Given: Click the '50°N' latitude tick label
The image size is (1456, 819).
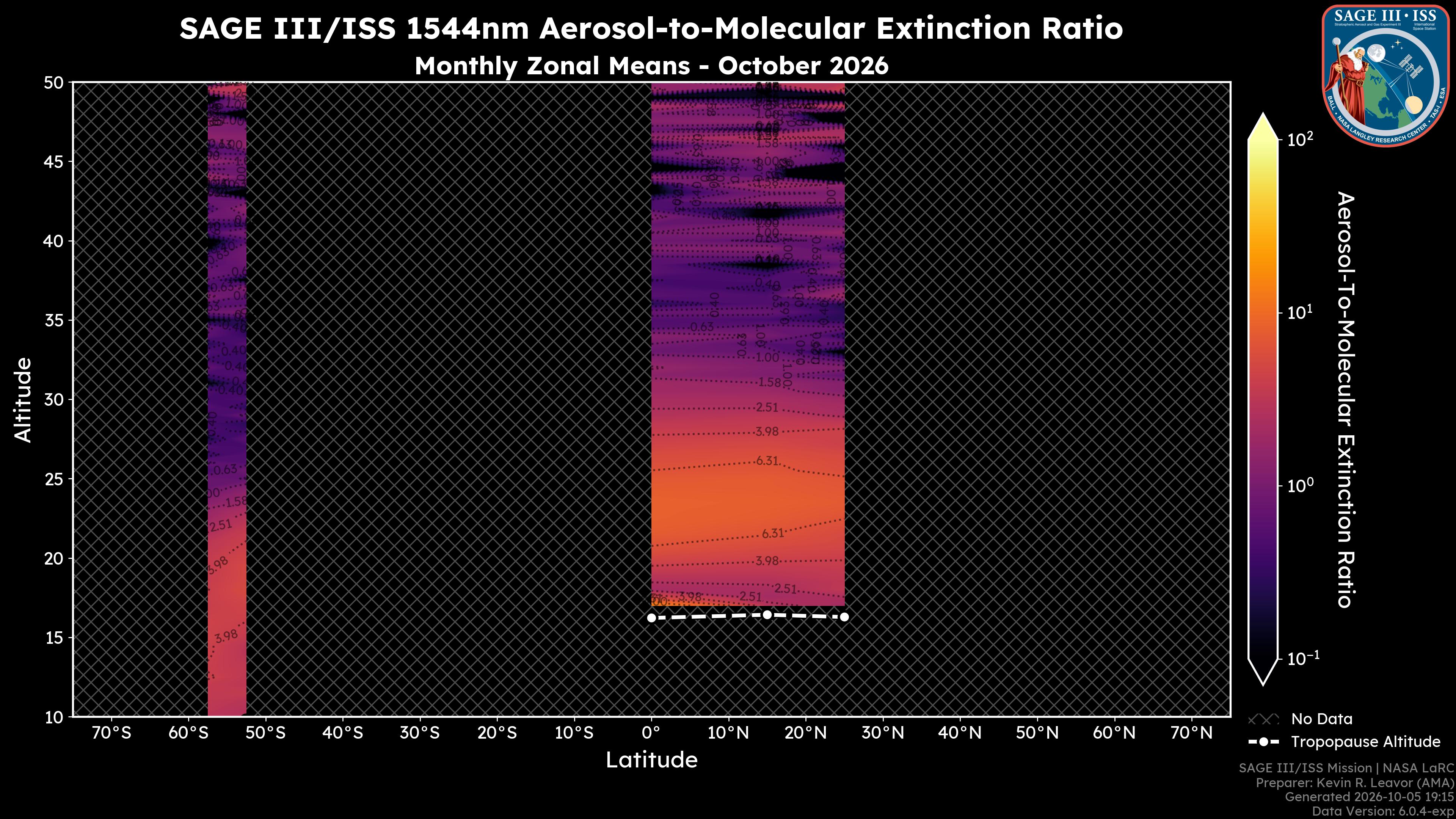Looking at the screenshot, I should (x=1037, y=733).
